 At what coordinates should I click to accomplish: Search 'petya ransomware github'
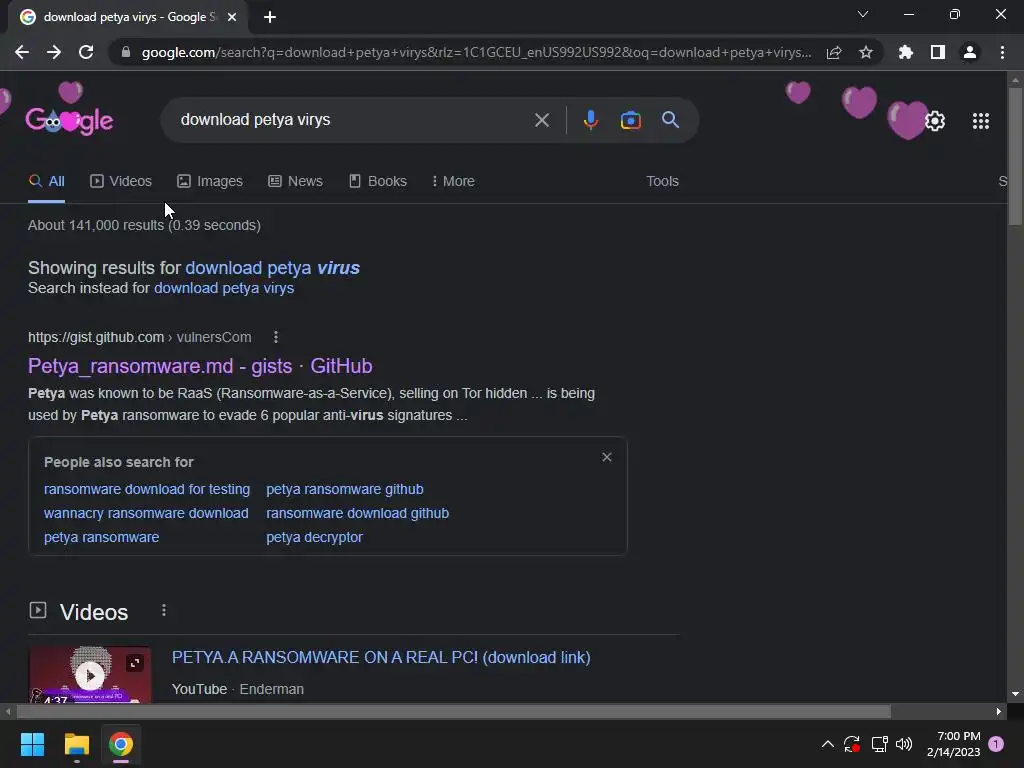(345, 489)
